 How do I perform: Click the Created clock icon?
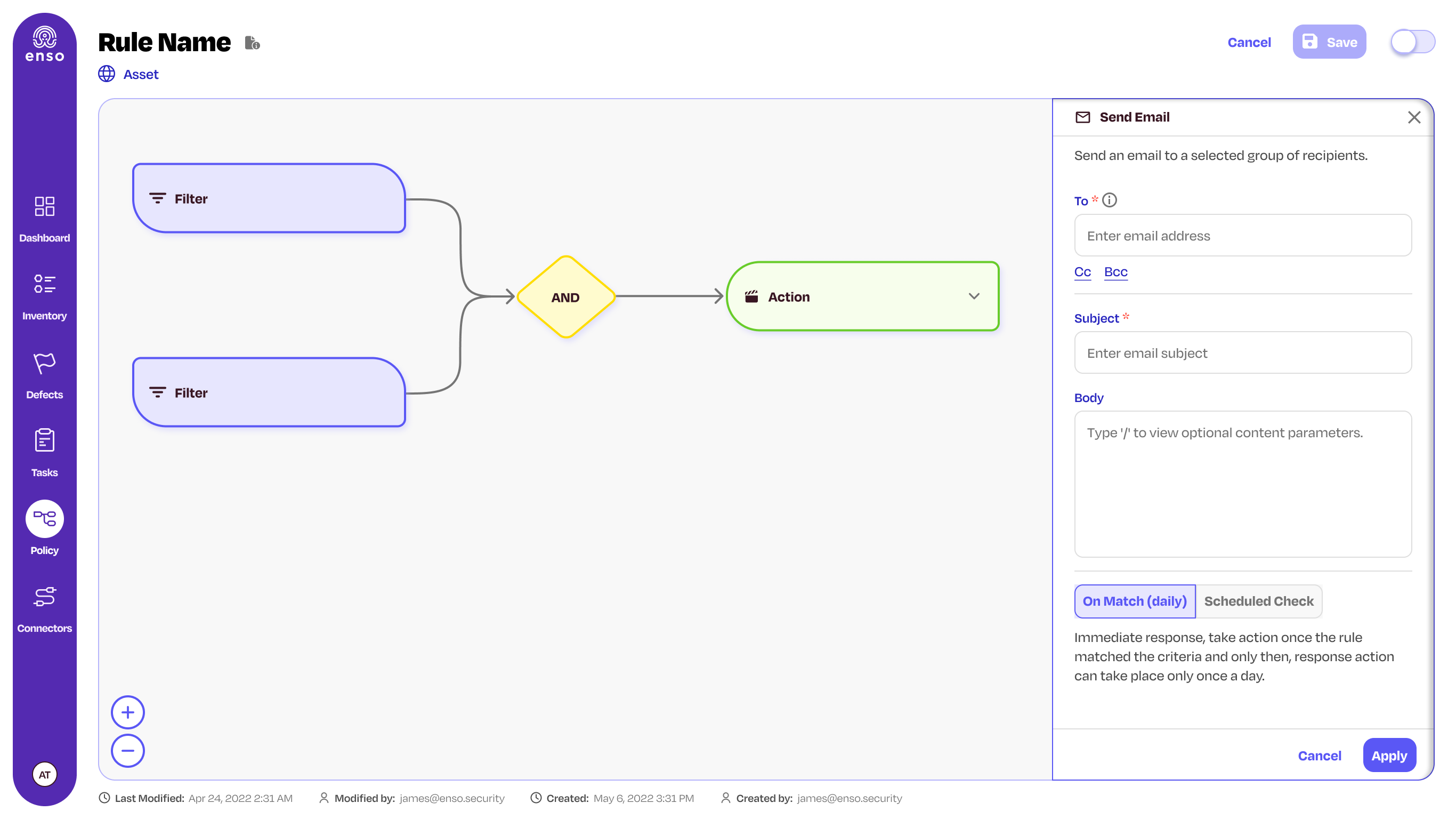[536, 798]
